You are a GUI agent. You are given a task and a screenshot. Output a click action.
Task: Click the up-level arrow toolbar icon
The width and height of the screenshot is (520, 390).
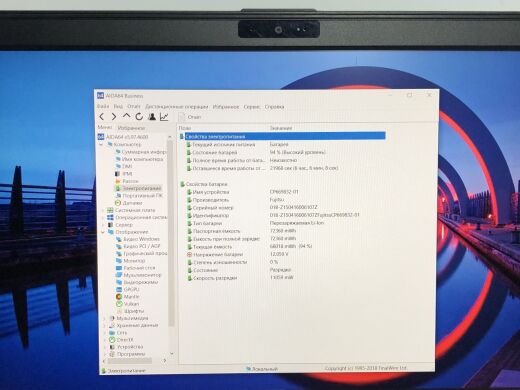tap(126, 116)
